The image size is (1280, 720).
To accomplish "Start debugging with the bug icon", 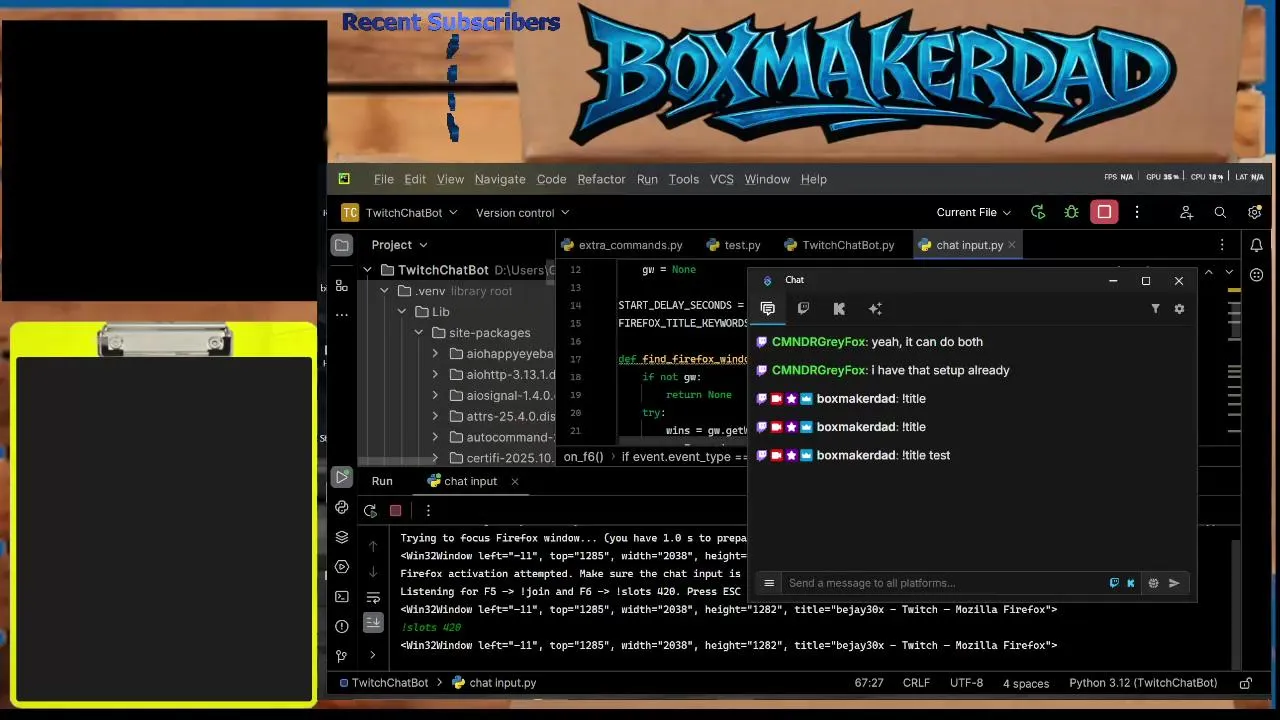I will pos(1071,212).
